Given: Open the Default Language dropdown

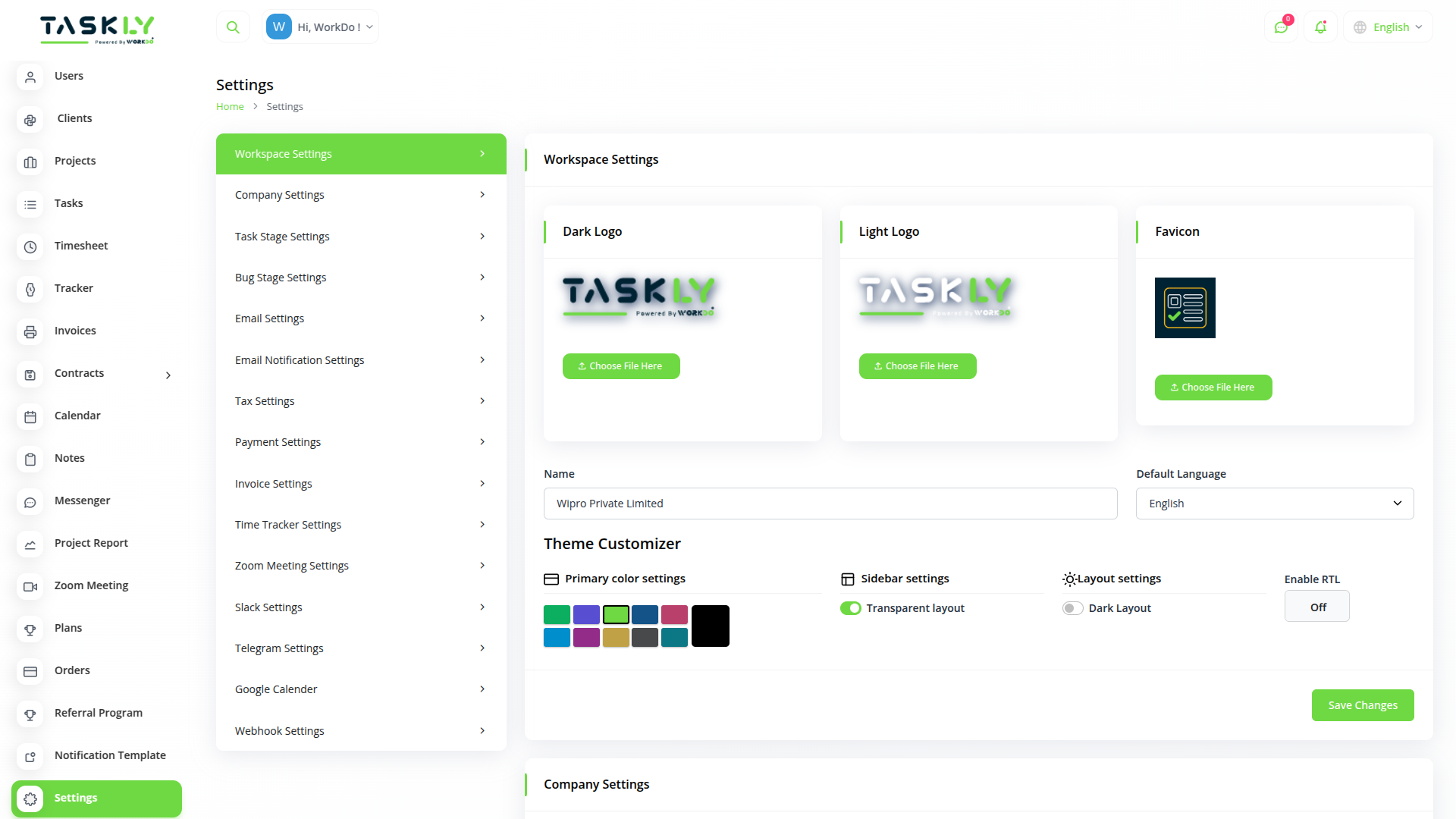Looking at the screenshot, I should point(1273,503).
